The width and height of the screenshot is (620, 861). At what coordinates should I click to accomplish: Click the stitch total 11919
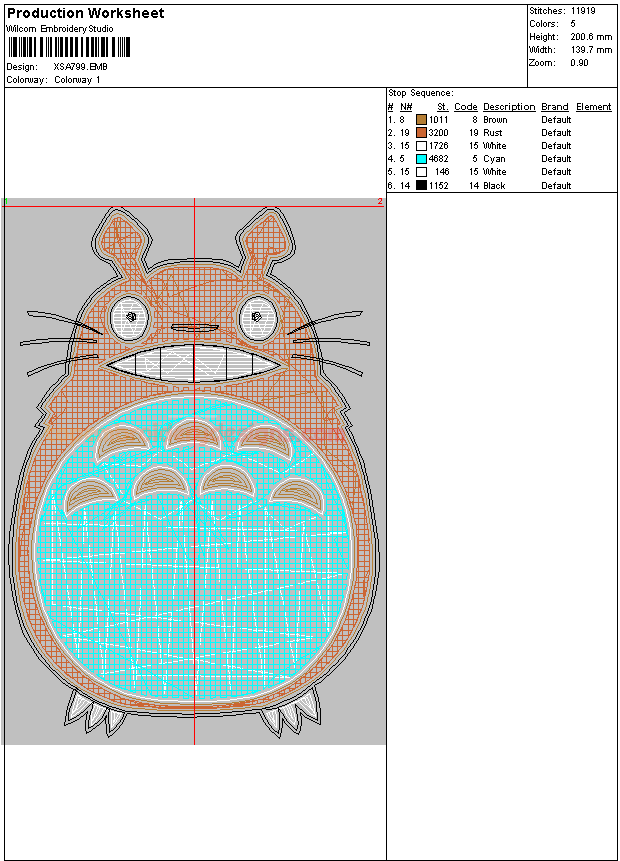pyautogui.click(x=583, y=10)
